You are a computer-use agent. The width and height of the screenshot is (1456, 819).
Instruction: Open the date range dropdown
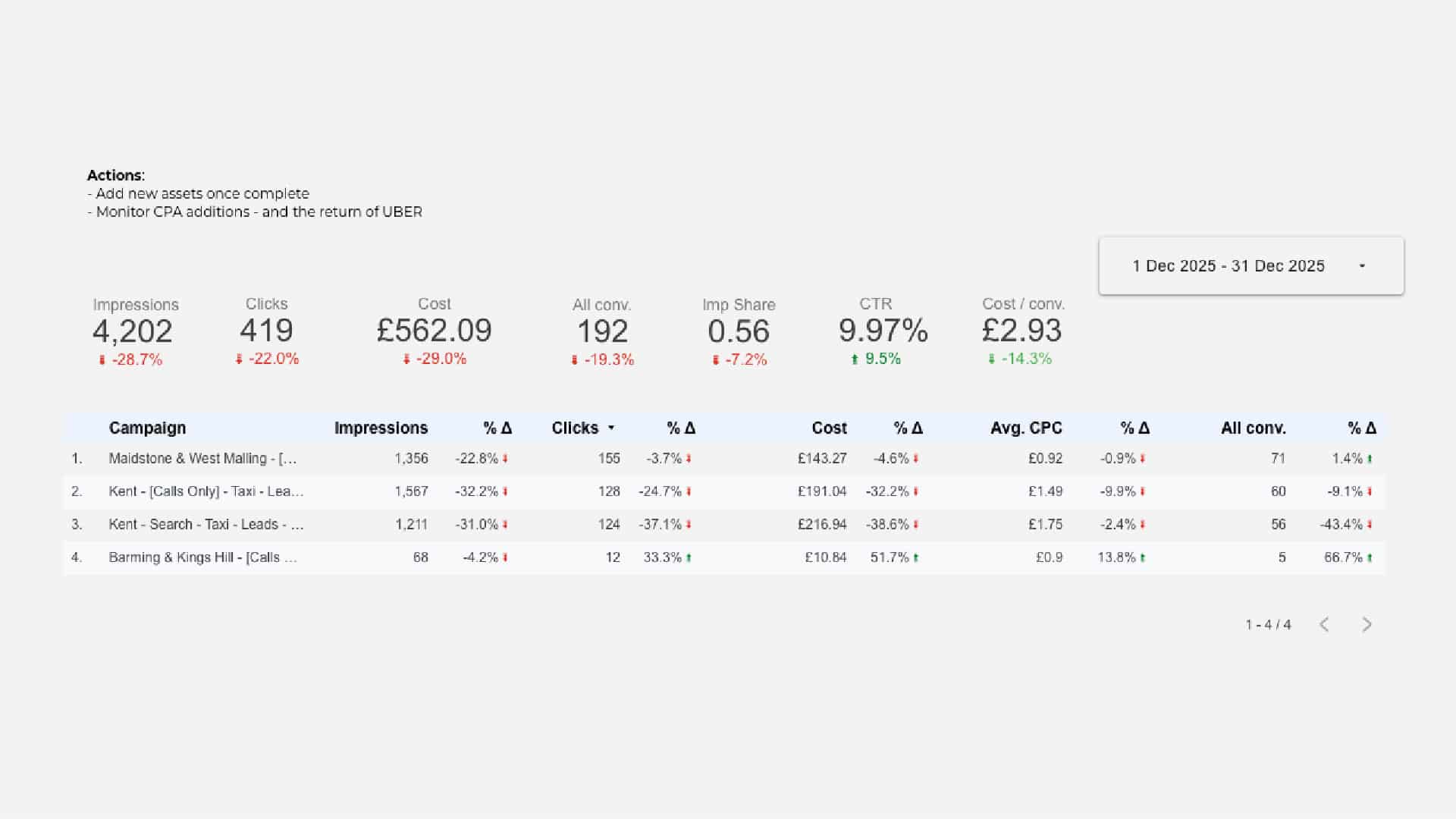tap(1228, 266)
